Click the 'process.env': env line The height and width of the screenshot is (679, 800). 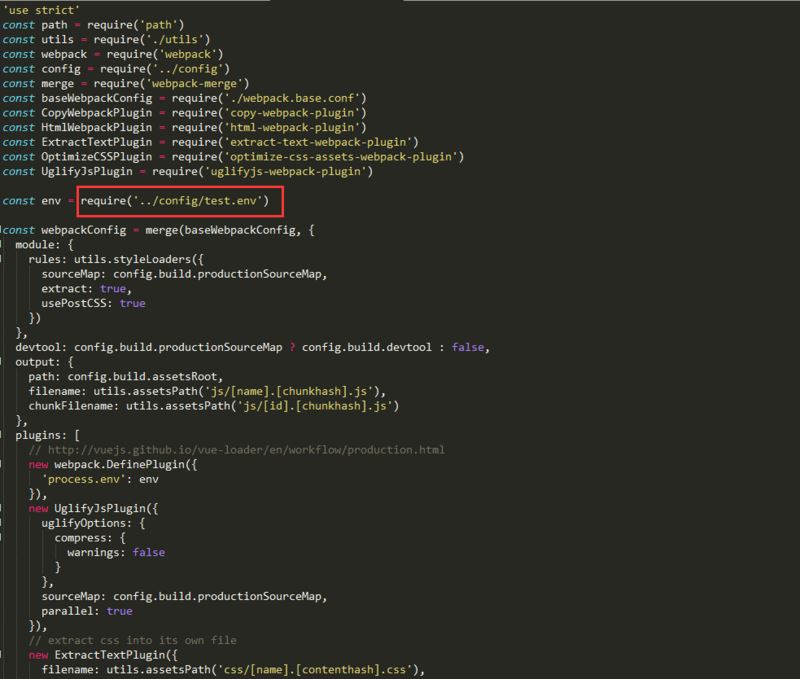click(x=100, y=479)
